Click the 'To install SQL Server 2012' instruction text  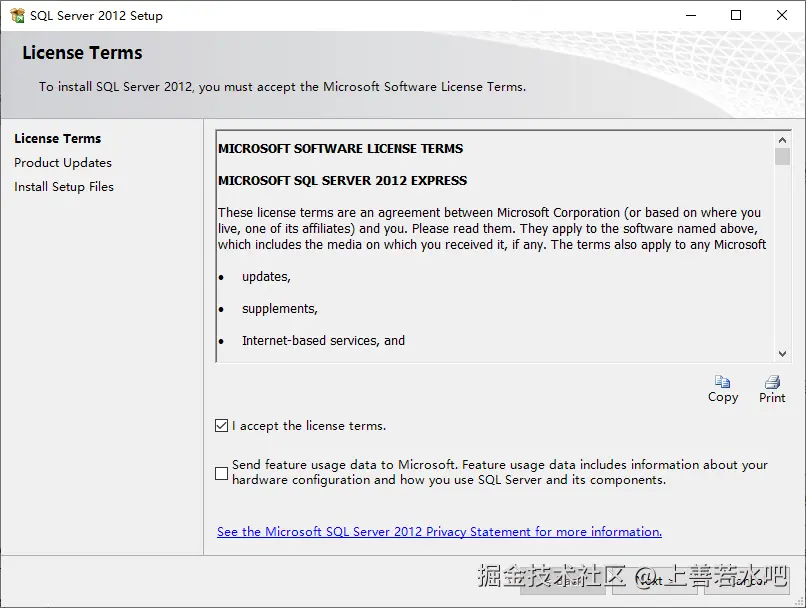click(x=282, y=87)
